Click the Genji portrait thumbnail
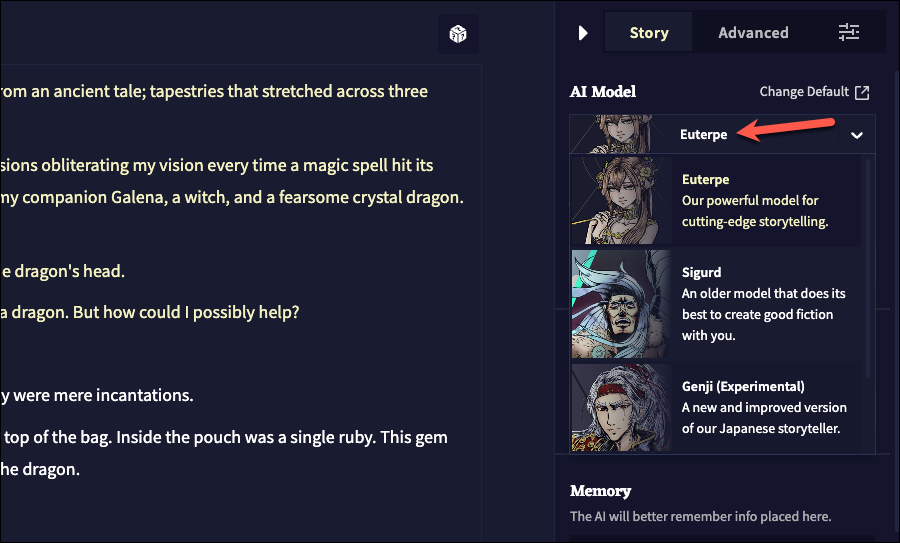900x543 pixels. pyautogui.click(x=621, y=407)
